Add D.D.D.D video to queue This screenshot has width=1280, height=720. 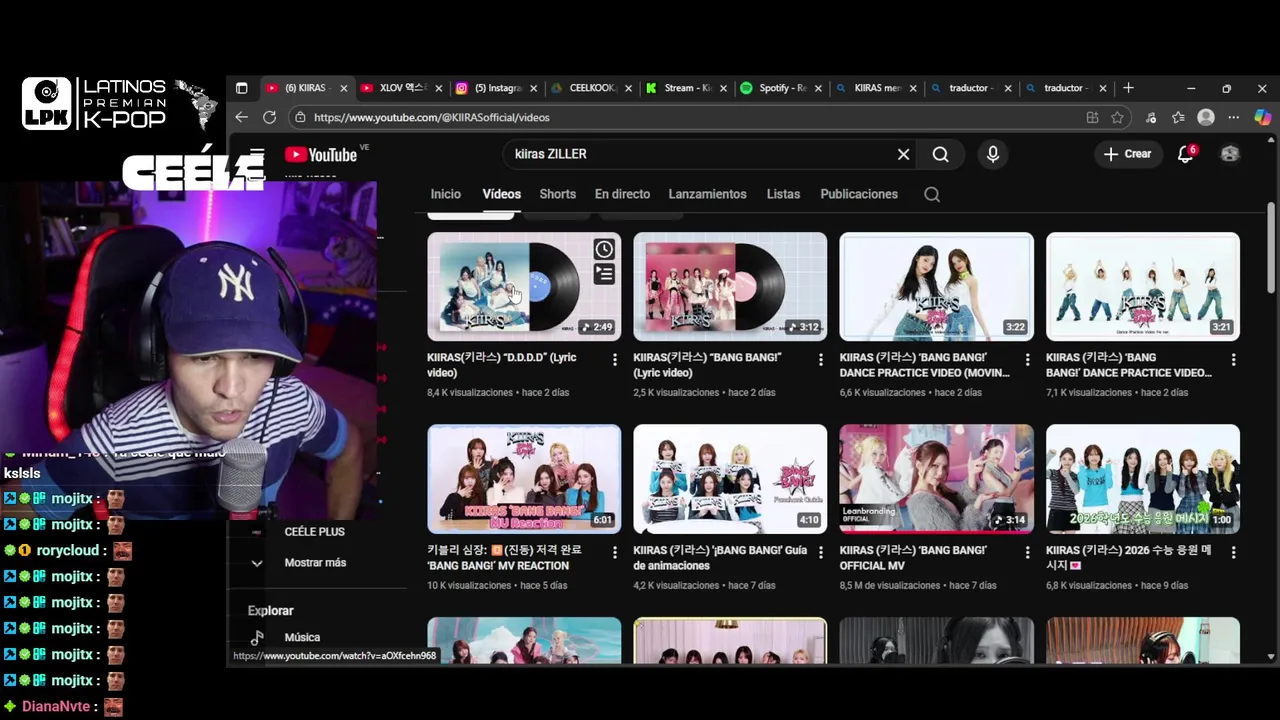click(x=604, y=273)
